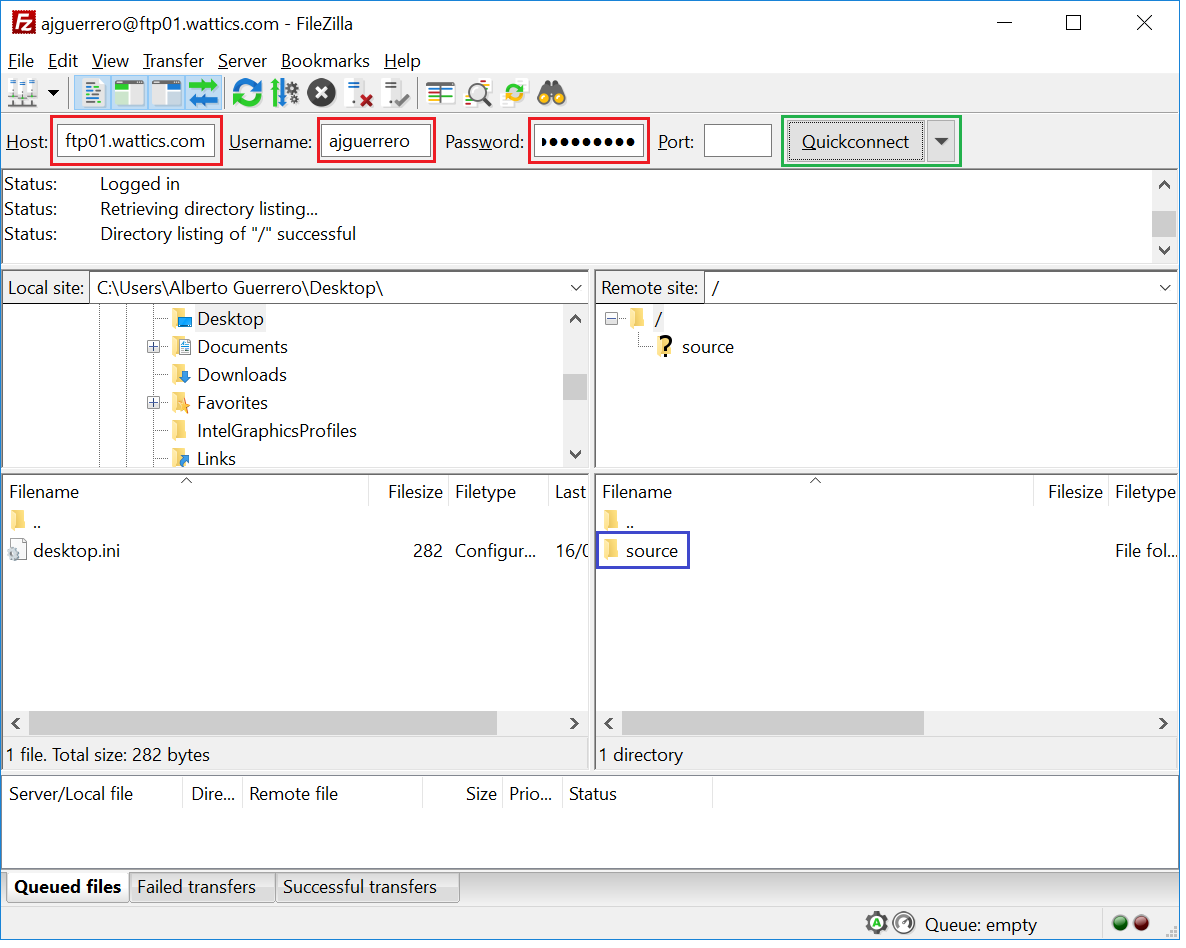Toggle processing of the transfer queue
The width and height of the screenshot is (1186, 948).
[284, 94]
